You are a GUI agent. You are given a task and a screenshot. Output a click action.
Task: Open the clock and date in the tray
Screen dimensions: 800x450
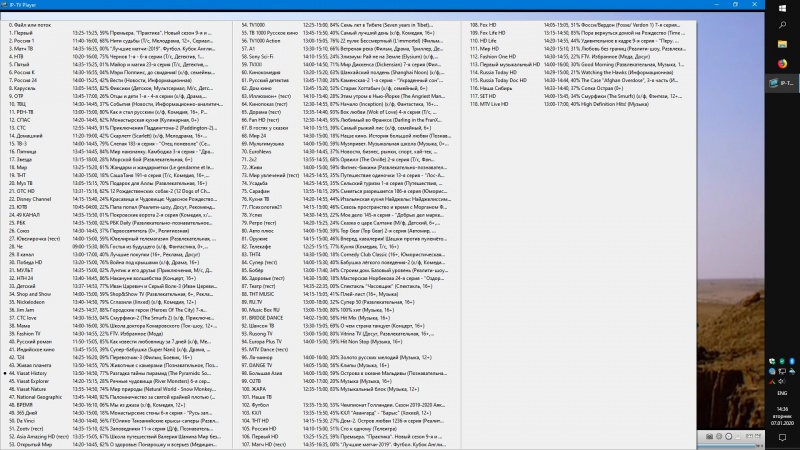[x=782, y=416]
